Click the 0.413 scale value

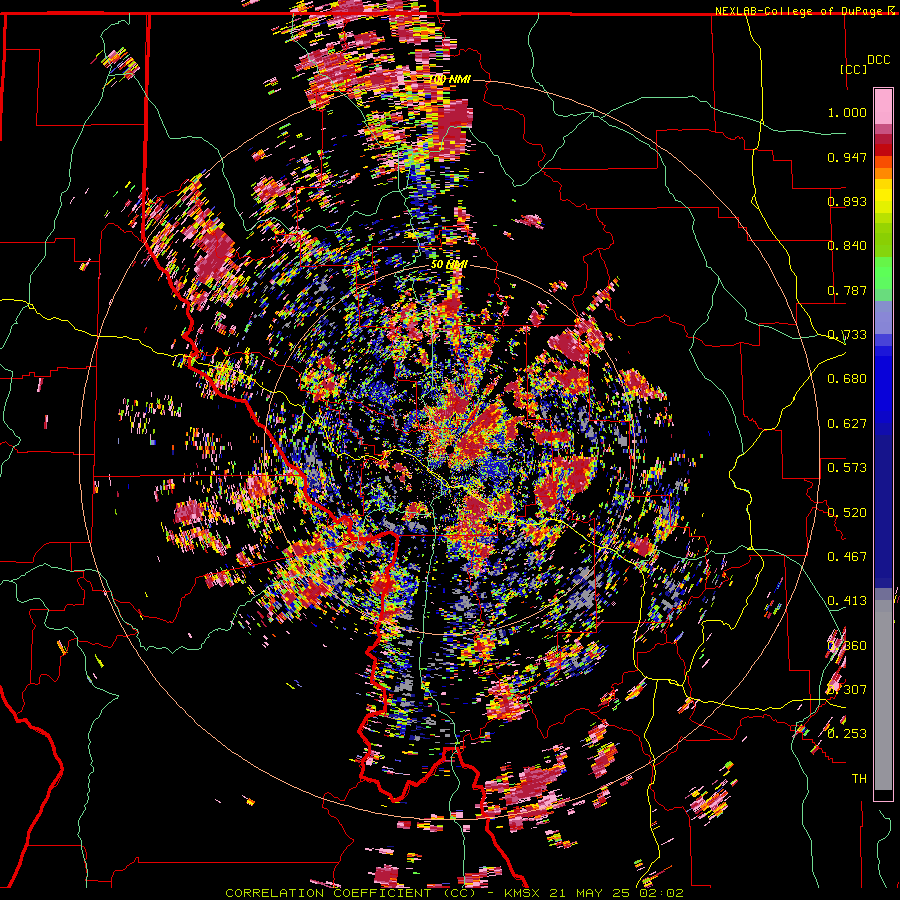[847, 601]
